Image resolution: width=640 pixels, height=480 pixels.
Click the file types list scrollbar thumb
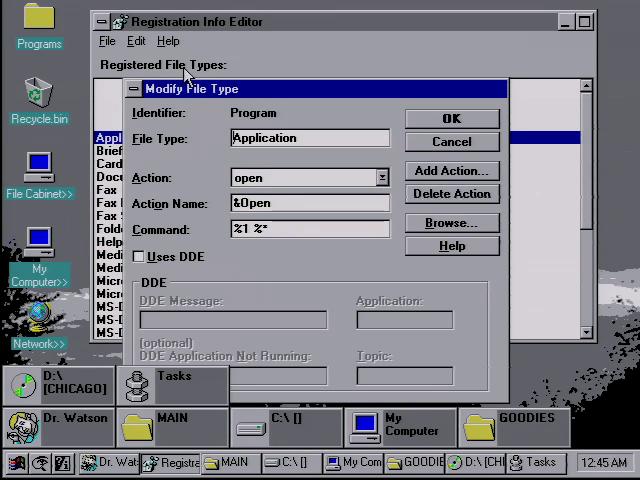pyautogui.click(x=586, y=161)
